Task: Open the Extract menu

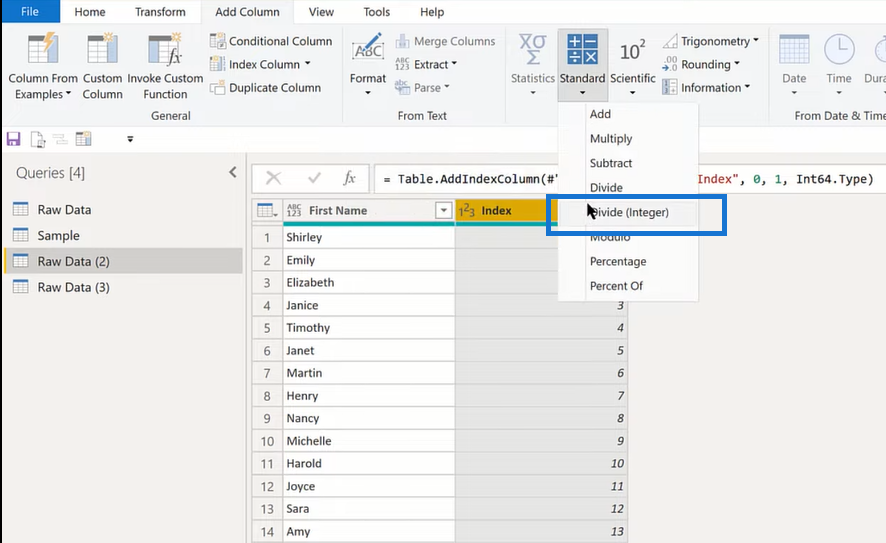Action: coord(426,64)
